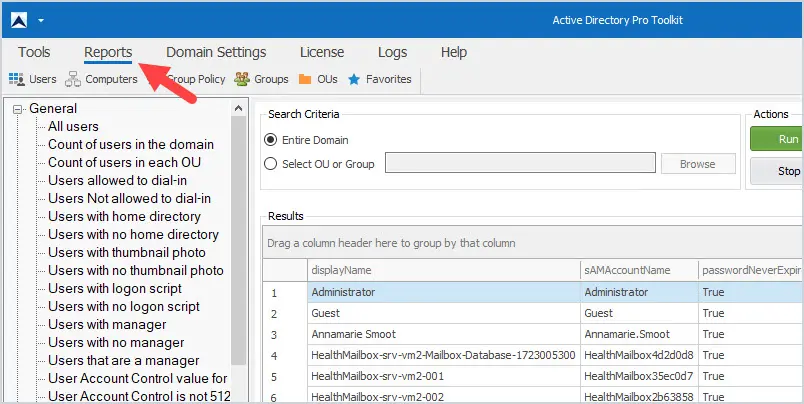Click the report tree vertical scrollbar

238,241
